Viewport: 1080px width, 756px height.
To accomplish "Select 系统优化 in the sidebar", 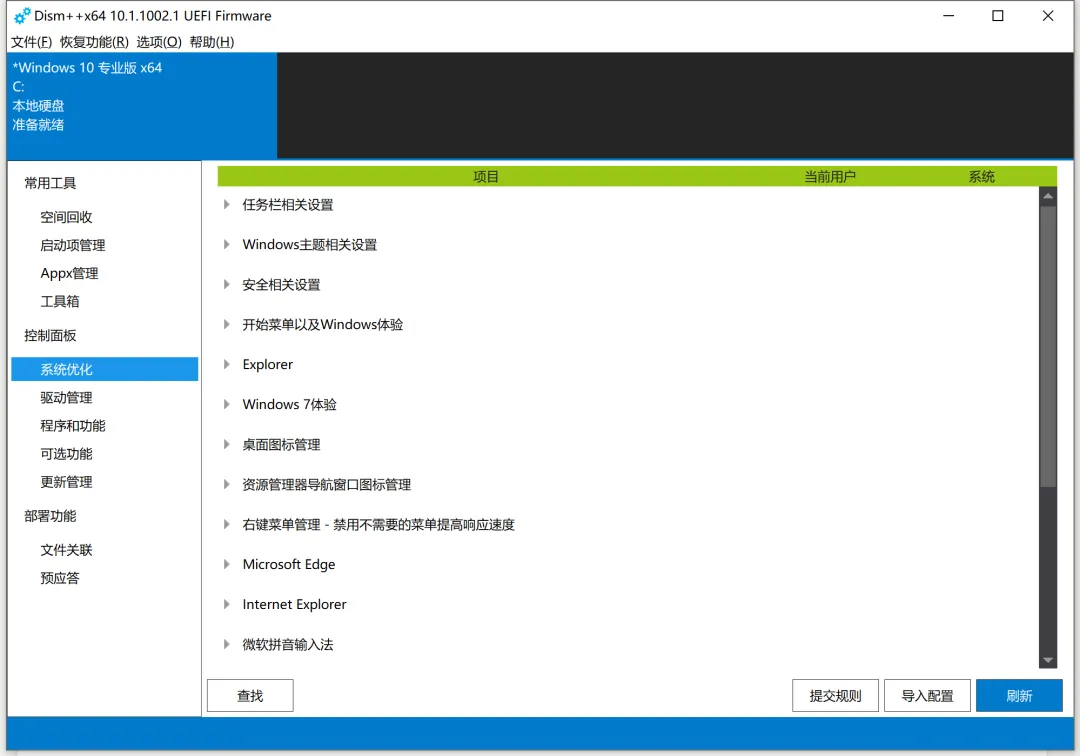I will pos(105,369).
